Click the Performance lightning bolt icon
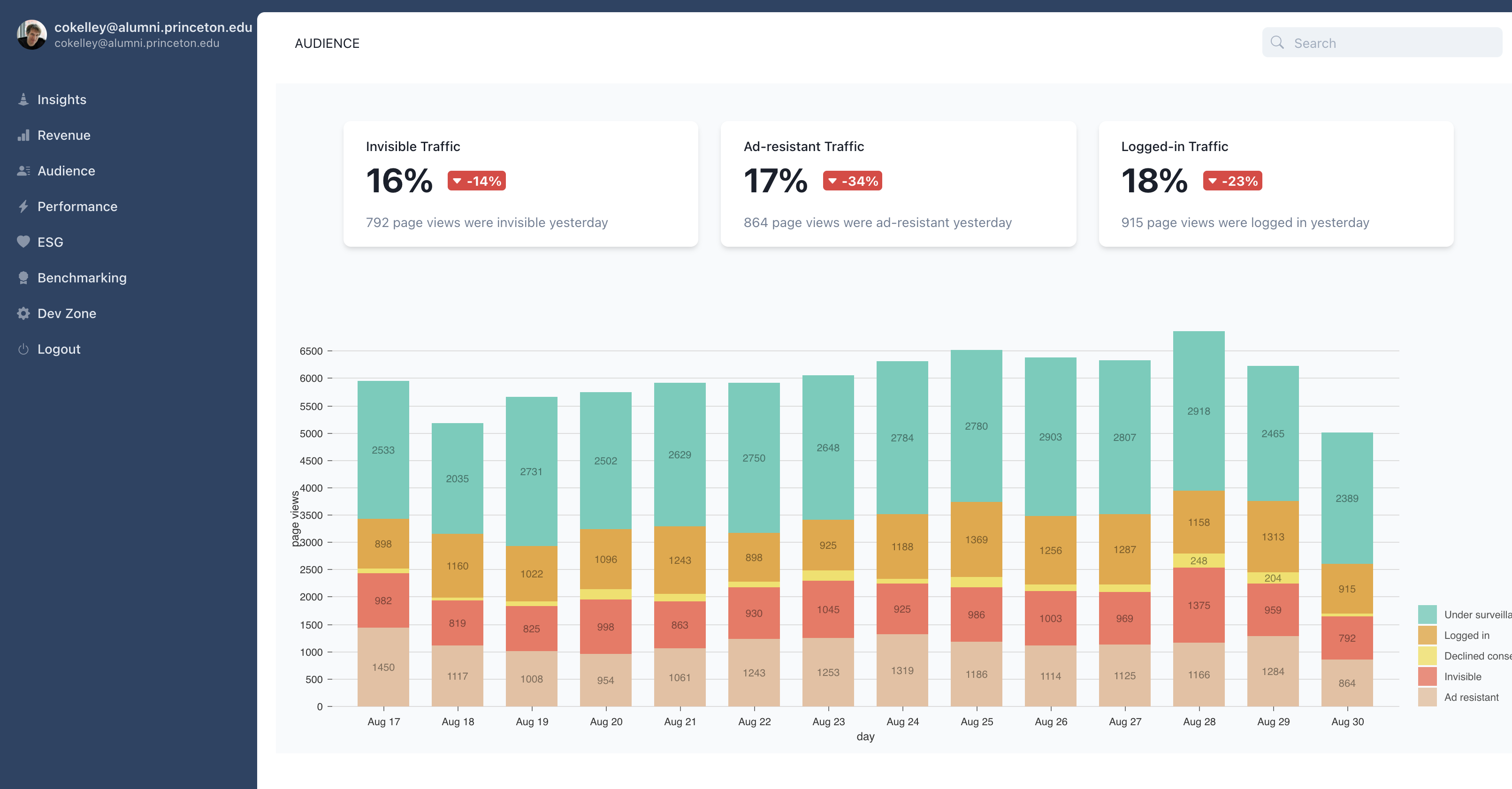 (23, 206)
